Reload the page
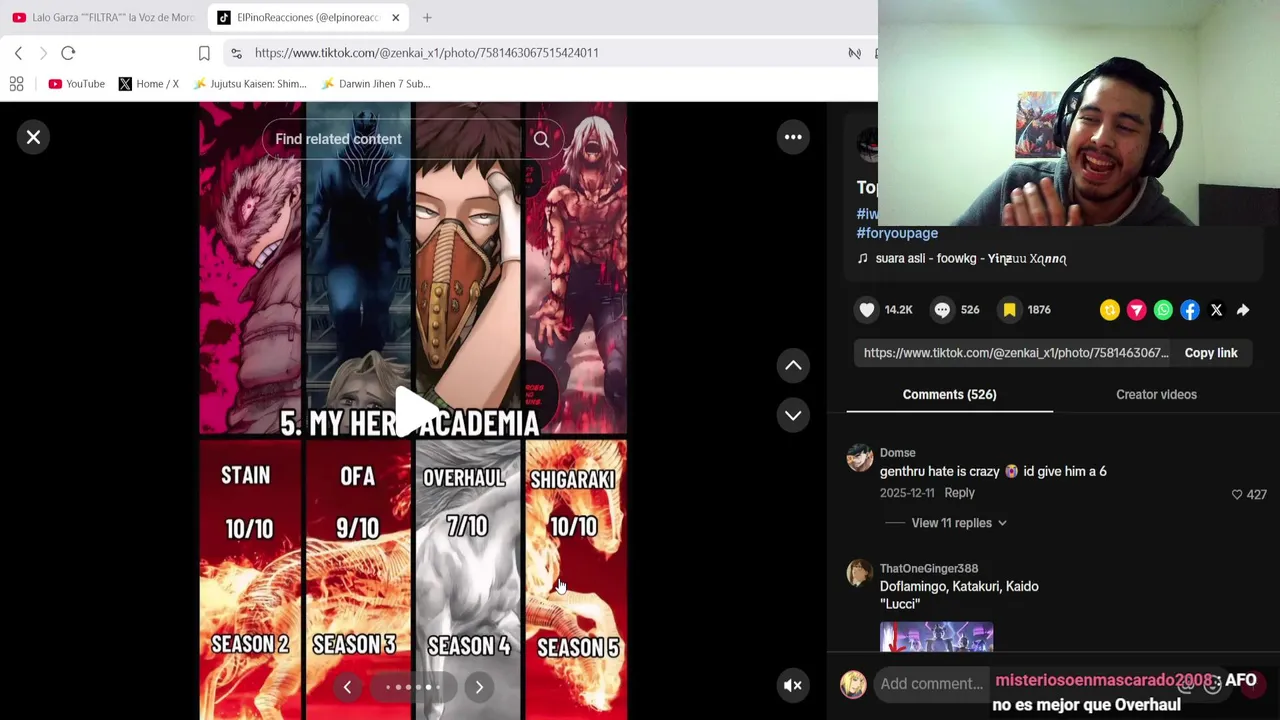 (x=68, y=53)
